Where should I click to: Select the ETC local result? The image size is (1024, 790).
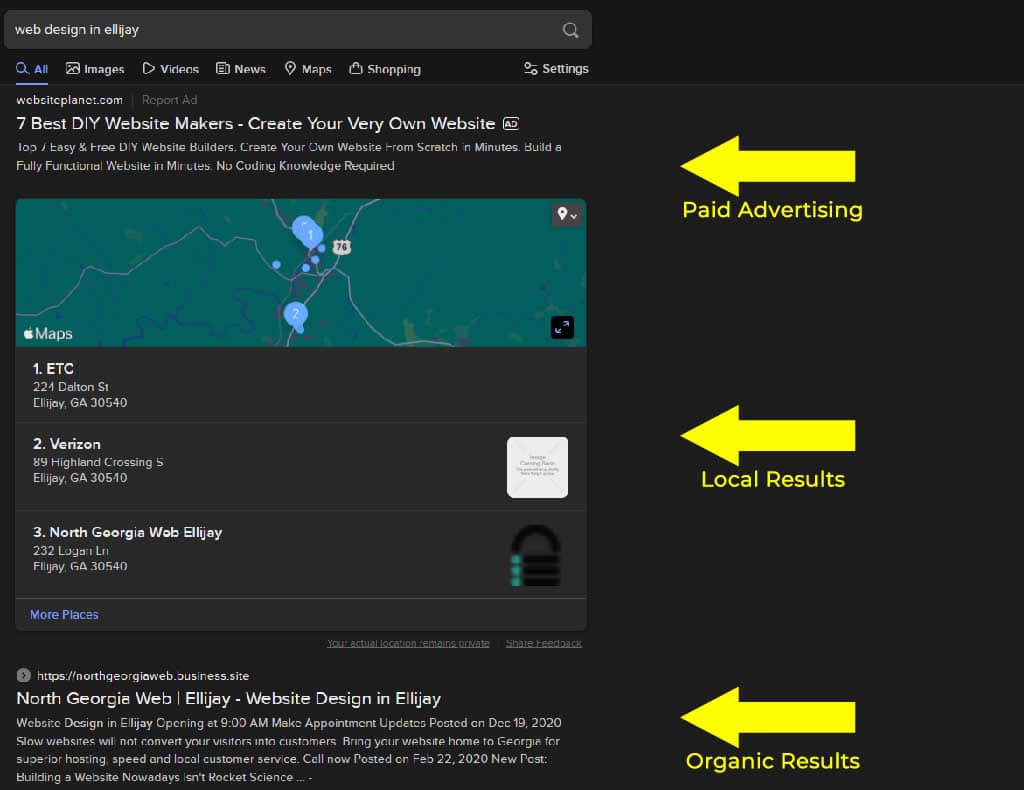[301, 385]
